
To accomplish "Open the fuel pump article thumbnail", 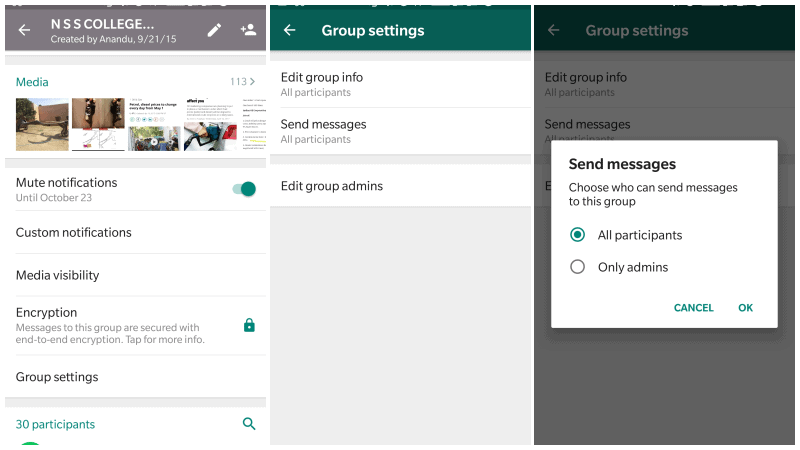I will pos(210,124).
